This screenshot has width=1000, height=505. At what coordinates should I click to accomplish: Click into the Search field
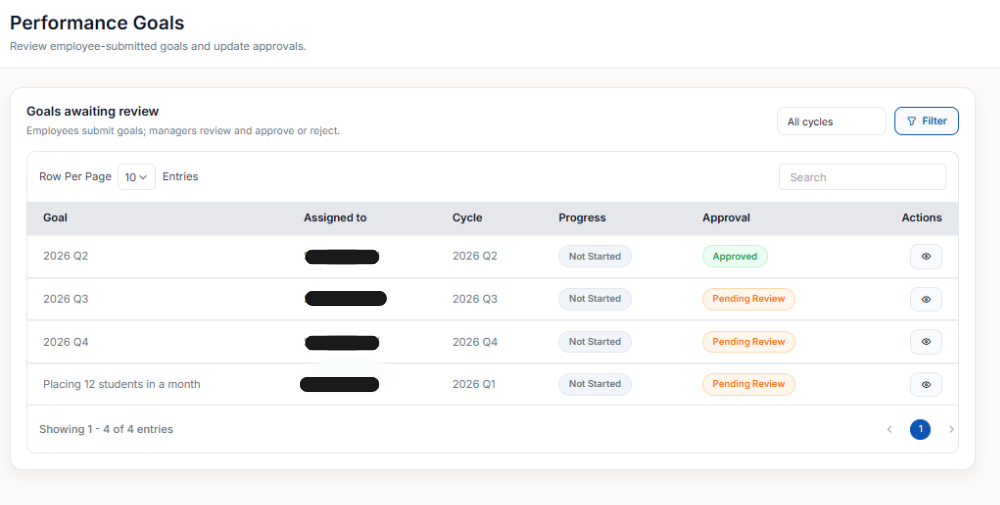861,177
